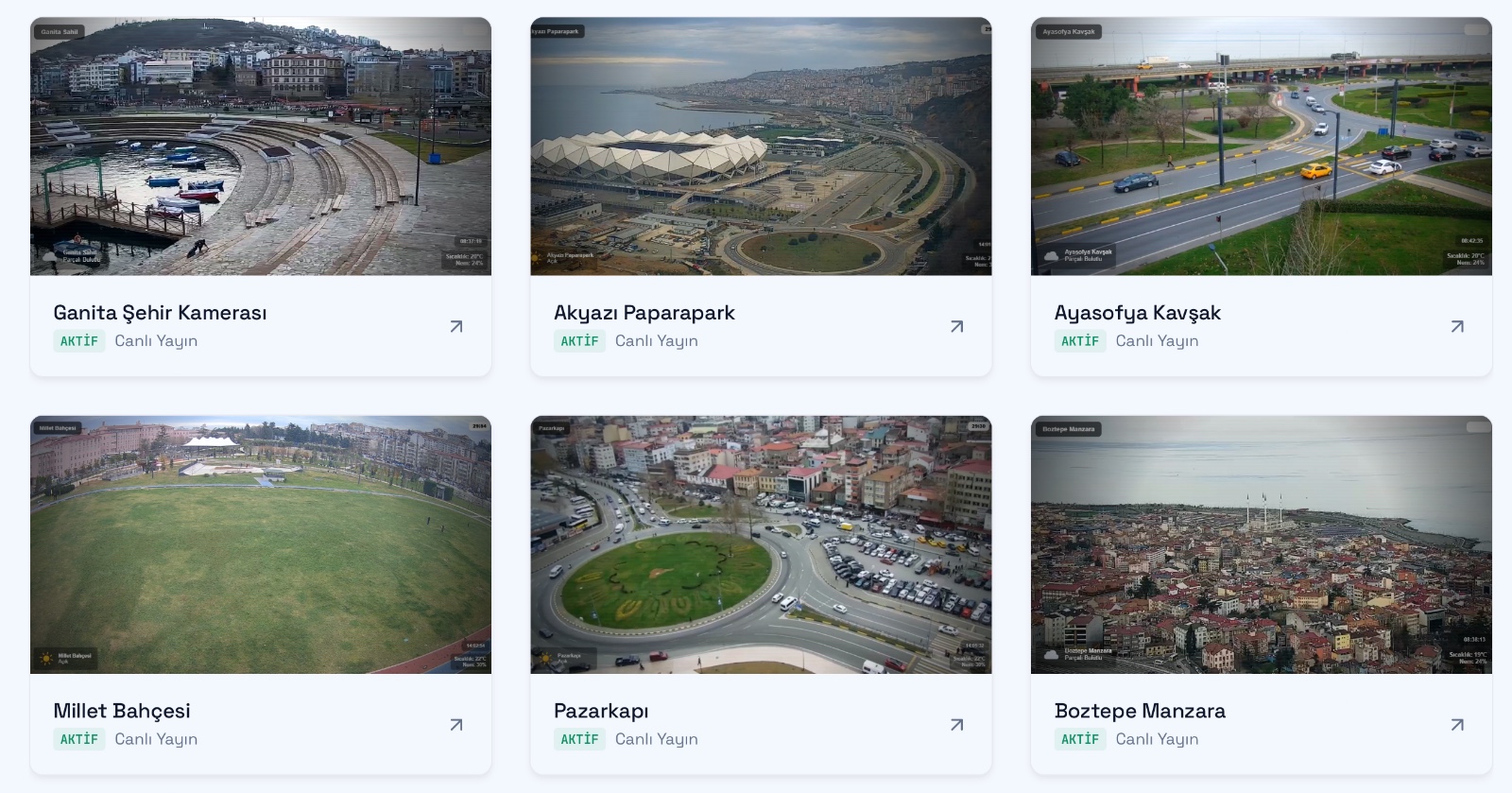Open Ayasofya Kavşak via its arrow icon

(1457, 326)
